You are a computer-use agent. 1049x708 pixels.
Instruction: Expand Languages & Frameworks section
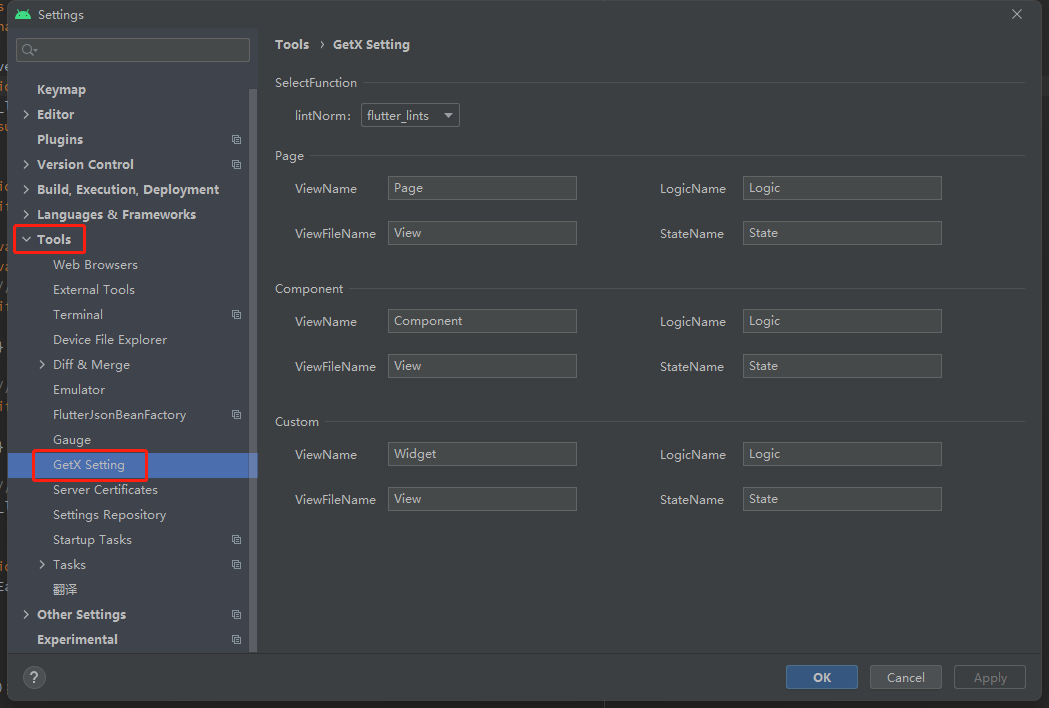pyautogui.click(x=26, y=214)
